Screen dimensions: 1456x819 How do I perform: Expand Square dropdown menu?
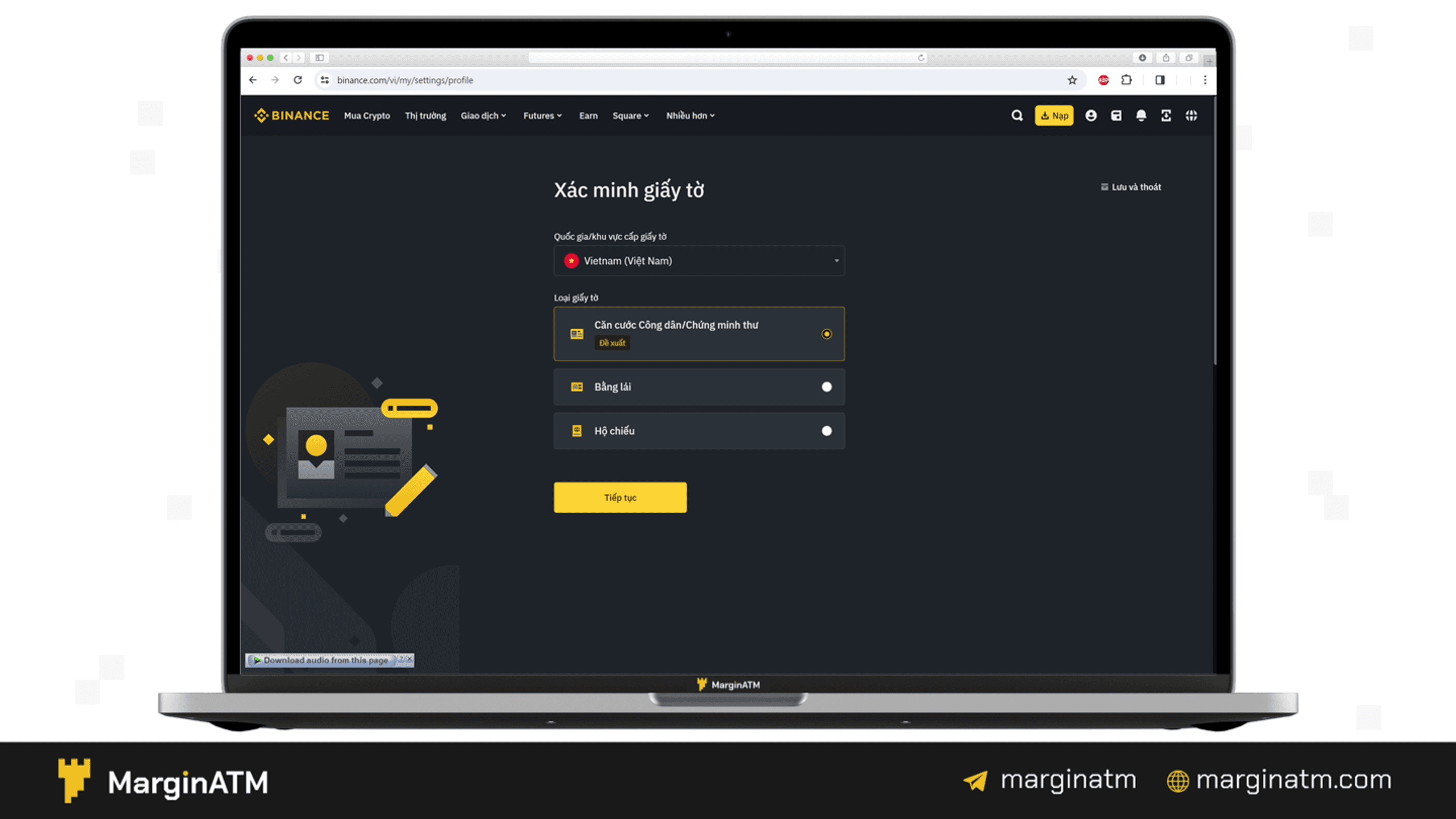pos(631,115)
